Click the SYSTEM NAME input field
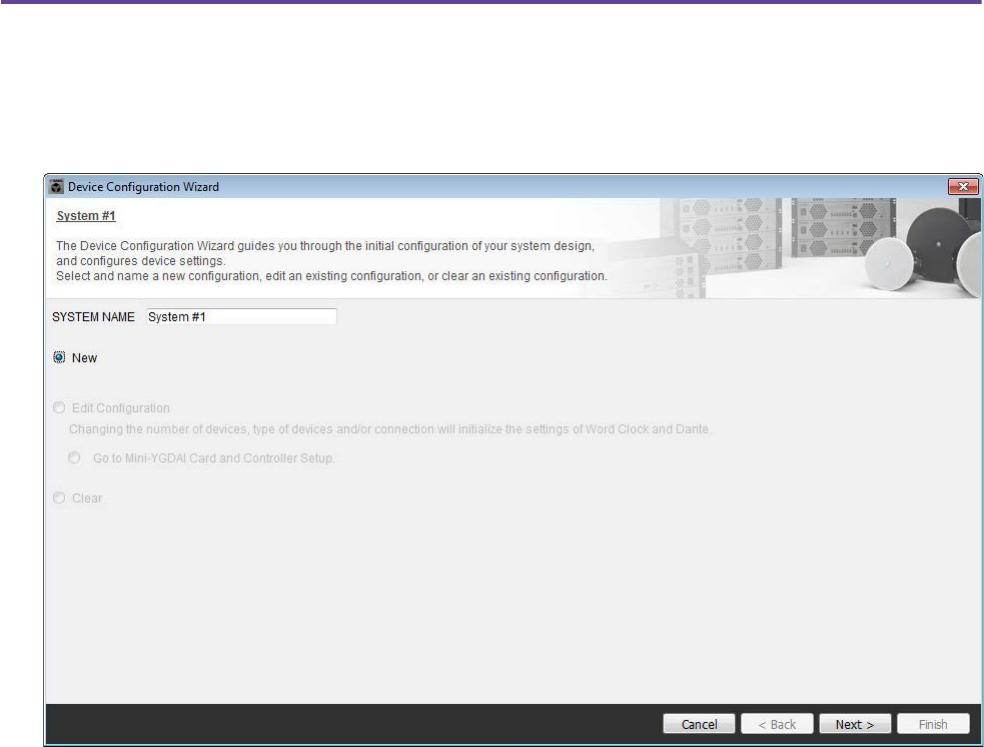Screen dimensions: 984x747 (x=241, y=317)
